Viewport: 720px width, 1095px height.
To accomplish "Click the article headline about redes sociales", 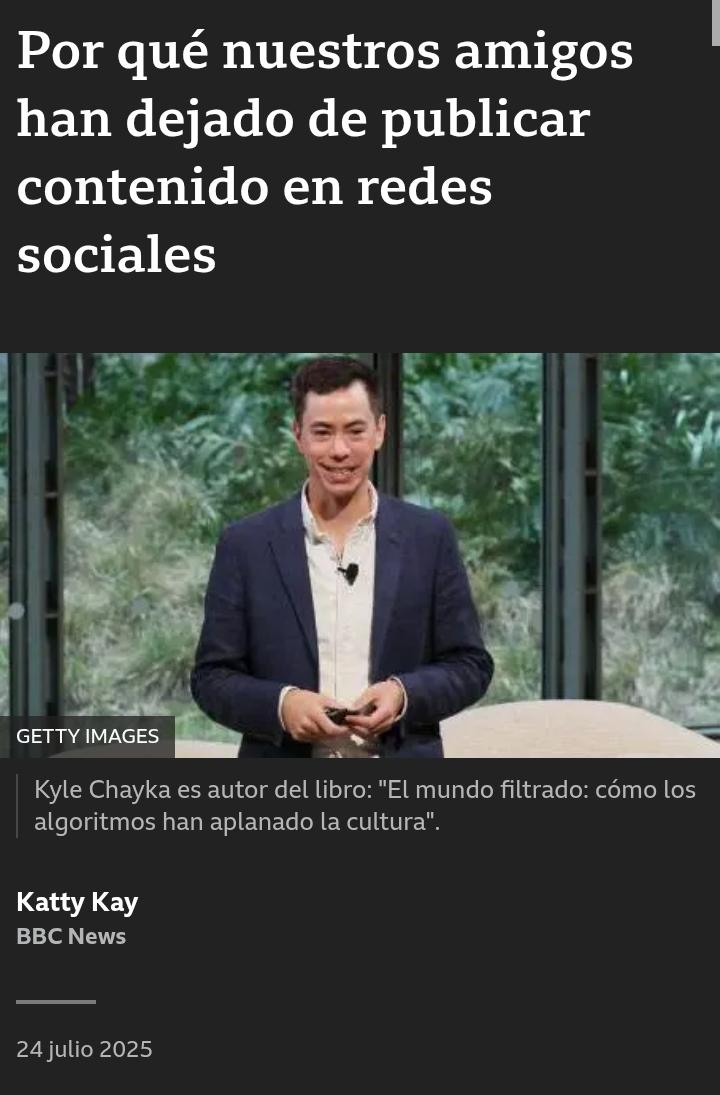I will (325, 152).
